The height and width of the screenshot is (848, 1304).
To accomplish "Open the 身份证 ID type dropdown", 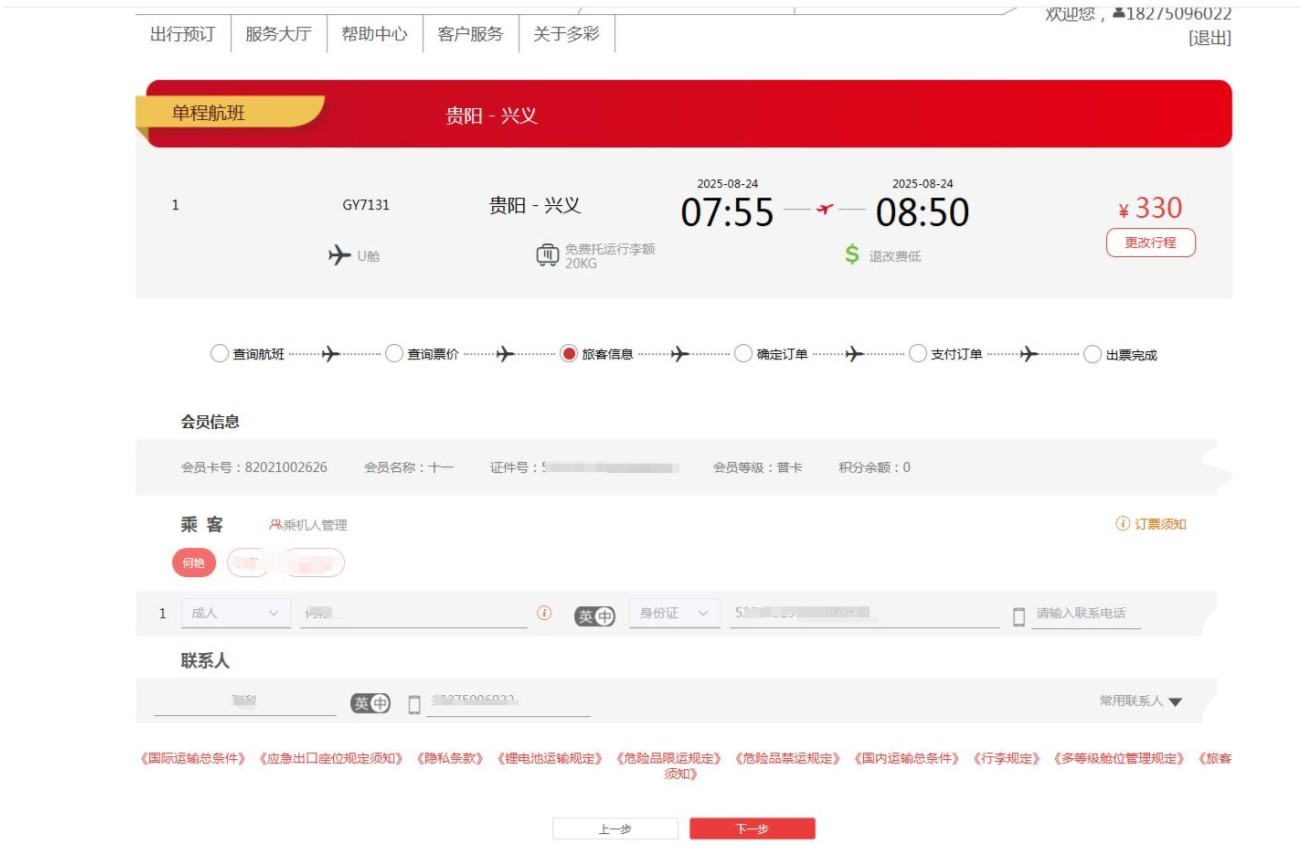I will 675,613.
